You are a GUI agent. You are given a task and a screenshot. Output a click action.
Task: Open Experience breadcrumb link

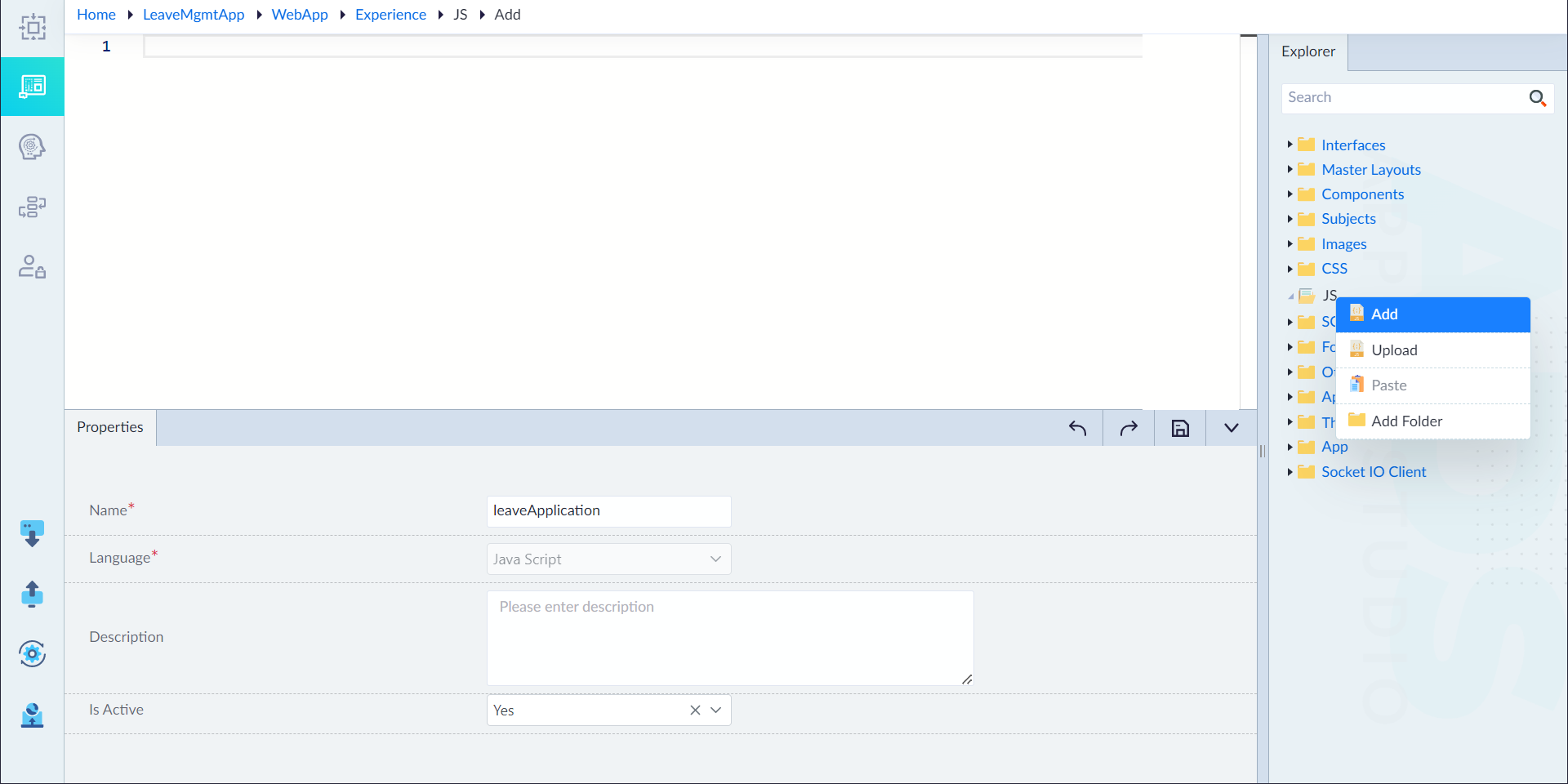(x=390, y=15)
